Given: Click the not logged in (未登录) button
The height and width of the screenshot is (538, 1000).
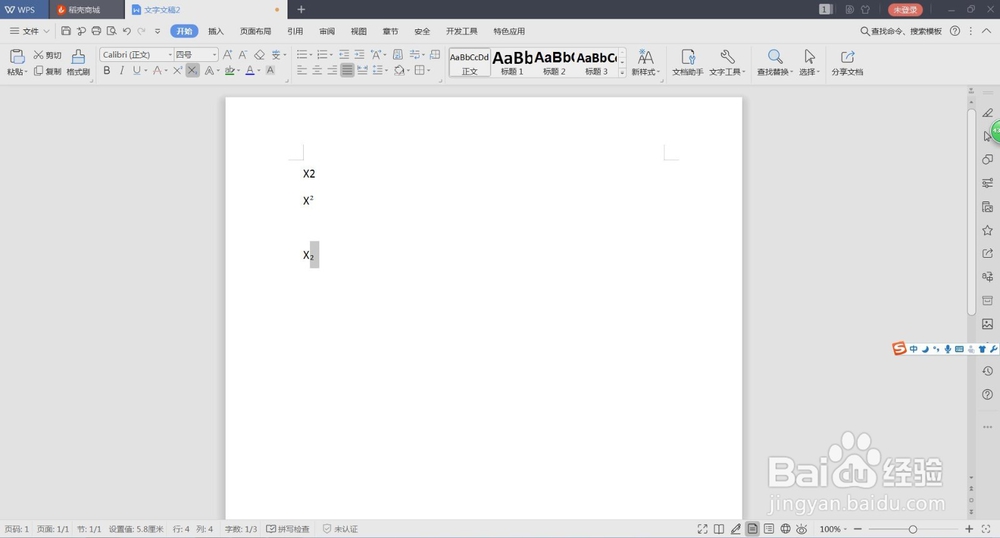Looking at the screenshot, I should pos(905,10).
